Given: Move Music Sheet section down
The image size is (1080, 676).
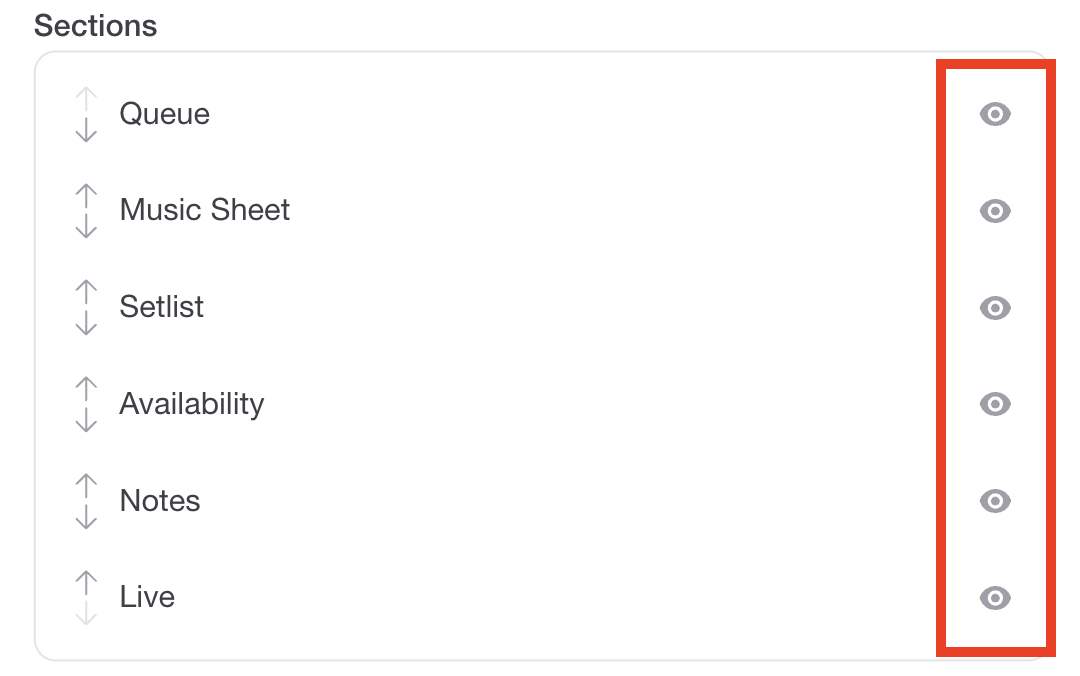Looking at the screenshot, I should point(86,226).
